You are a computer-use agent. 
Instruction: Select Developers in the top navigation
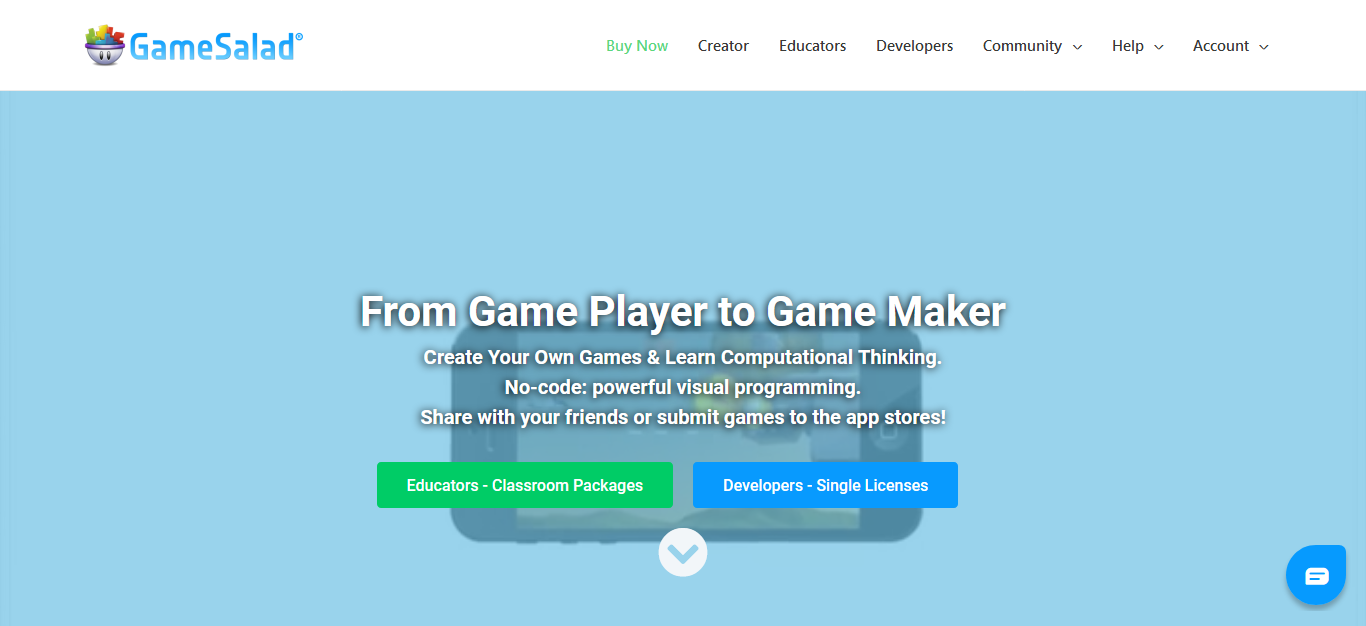click(914, 46)
